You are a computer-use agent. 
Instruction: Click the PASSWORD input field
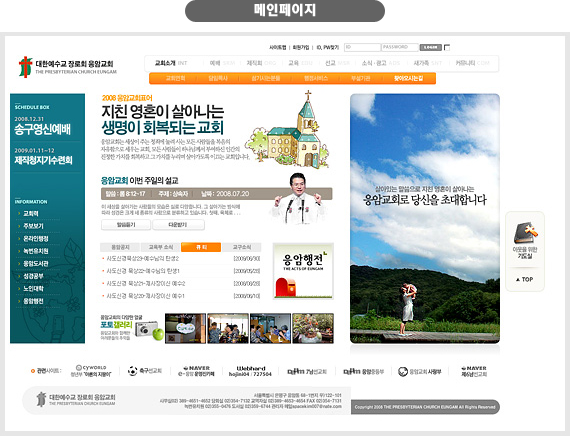click(x=400, y=47)
